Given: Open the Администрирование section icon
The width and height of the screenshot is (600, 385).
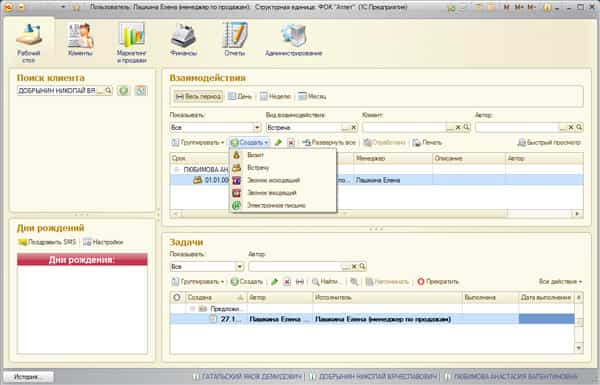Looking at the screenshot, I should pyautogui.click(x=293, y=35).
